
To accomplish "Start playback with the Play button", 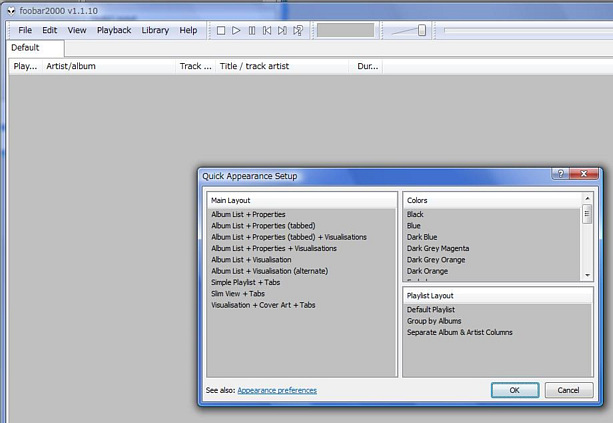I will coord(236,30).
